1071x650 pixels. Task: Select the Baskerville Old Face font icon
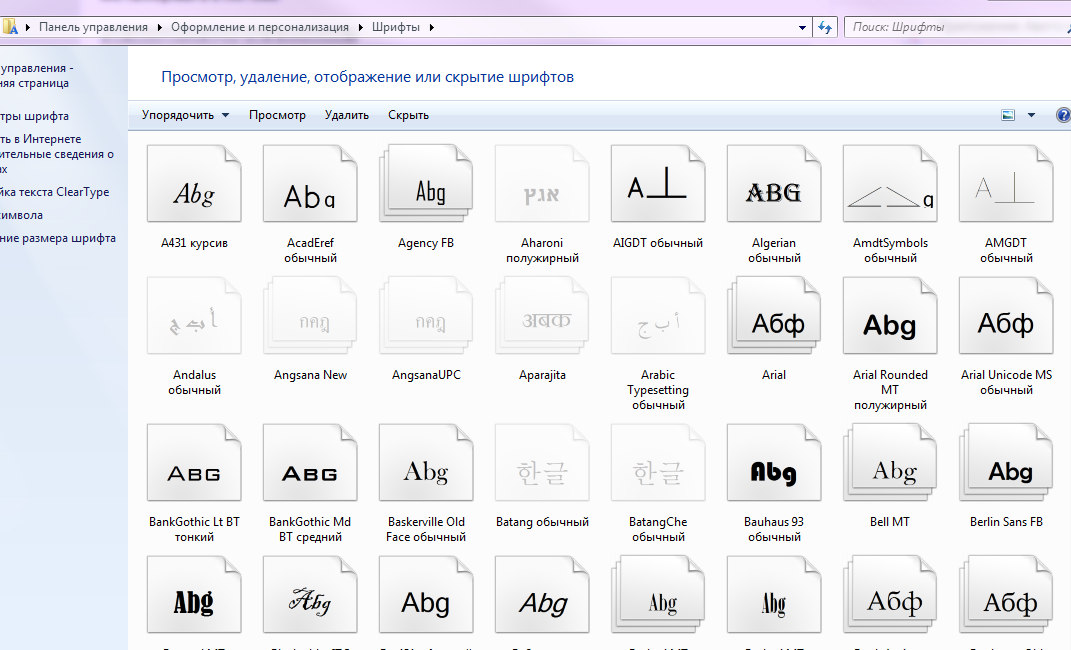(x=426, y=465)
